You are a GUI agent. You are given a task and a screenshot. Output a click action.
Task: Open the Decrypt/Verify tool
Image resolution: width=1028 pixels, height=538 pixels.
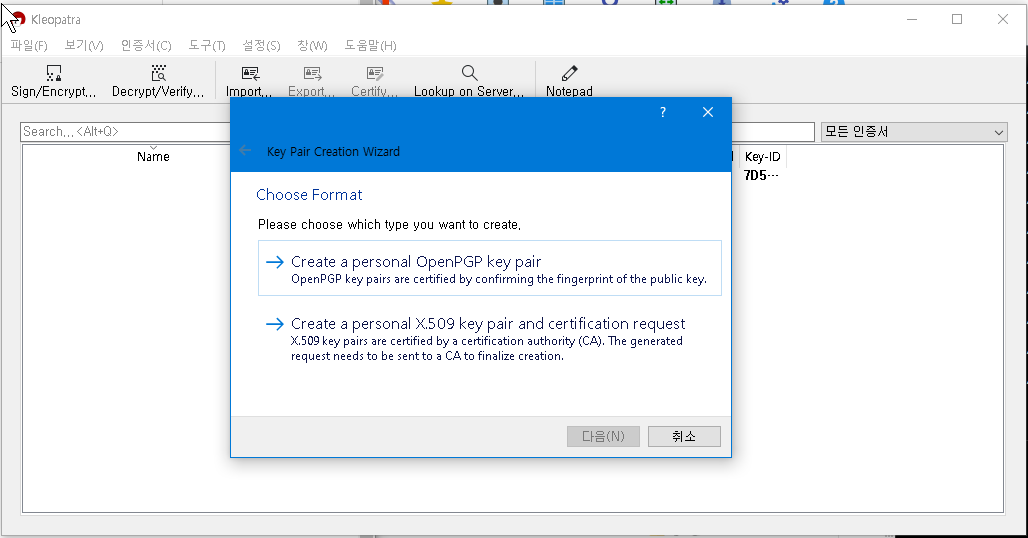158,81
